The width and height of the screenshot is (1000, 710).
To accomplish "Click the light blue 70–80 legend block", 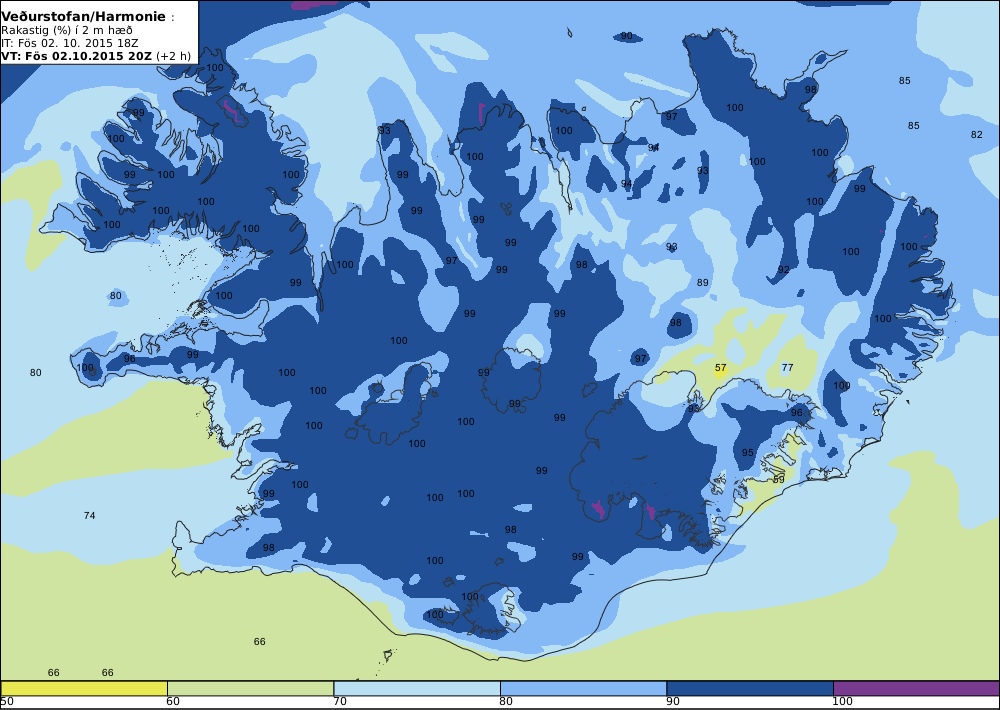I will point(417,688).
